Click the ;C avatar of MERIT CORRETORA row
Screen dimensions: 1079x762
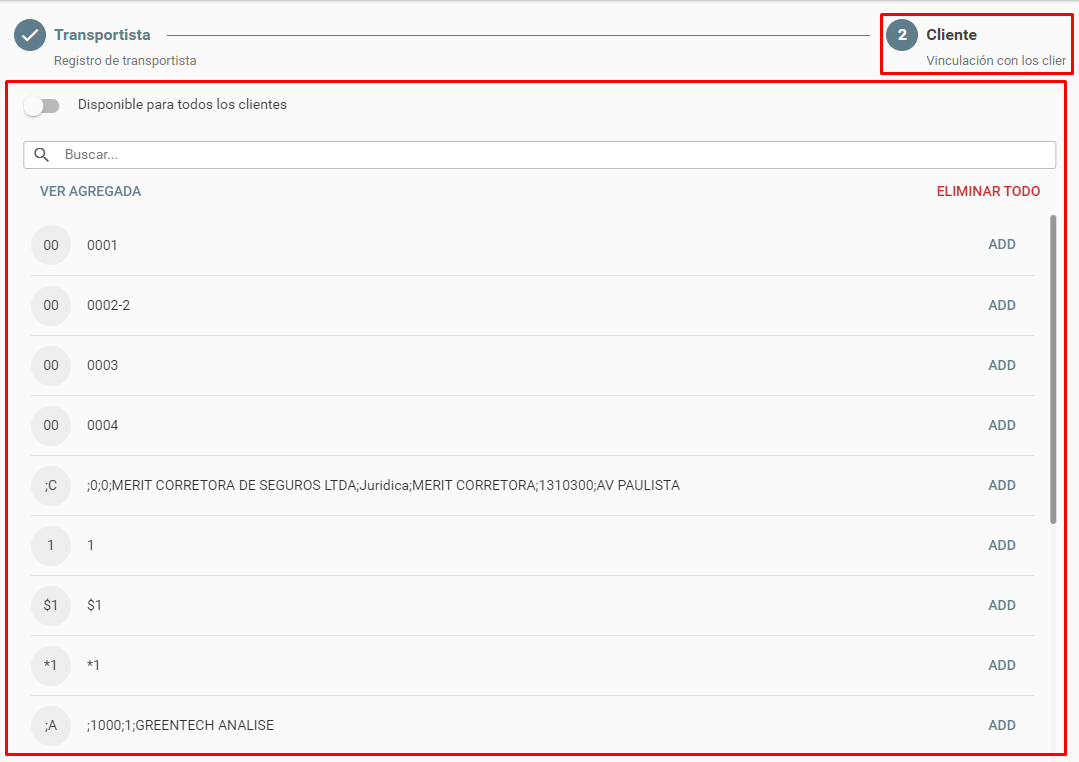[51, 485]
